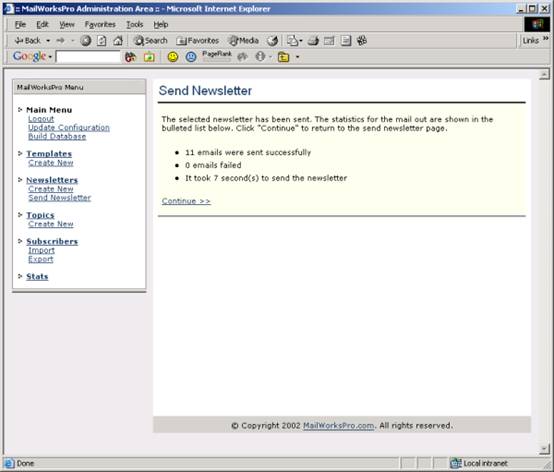This screenshot has width=554, height=472.
Task: Click the PageRank indicator
Action: [217, 56]
